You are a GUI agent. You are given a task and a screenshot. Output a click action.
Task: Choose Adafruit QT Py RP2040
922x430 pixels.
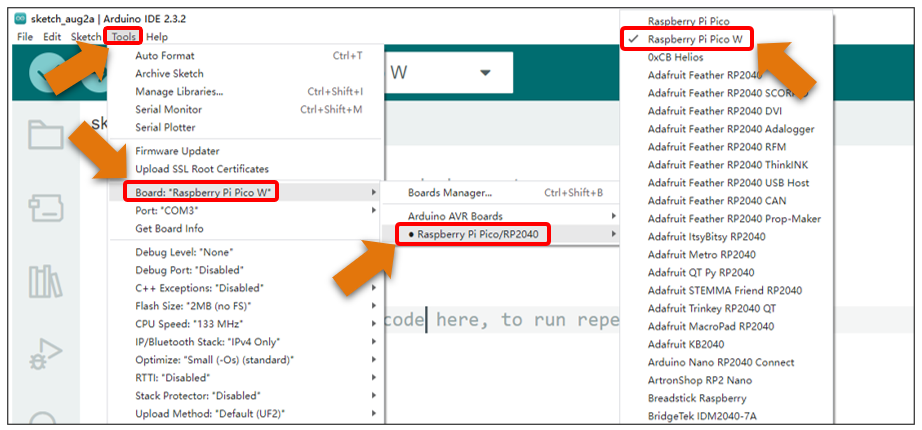pos(726,272)
